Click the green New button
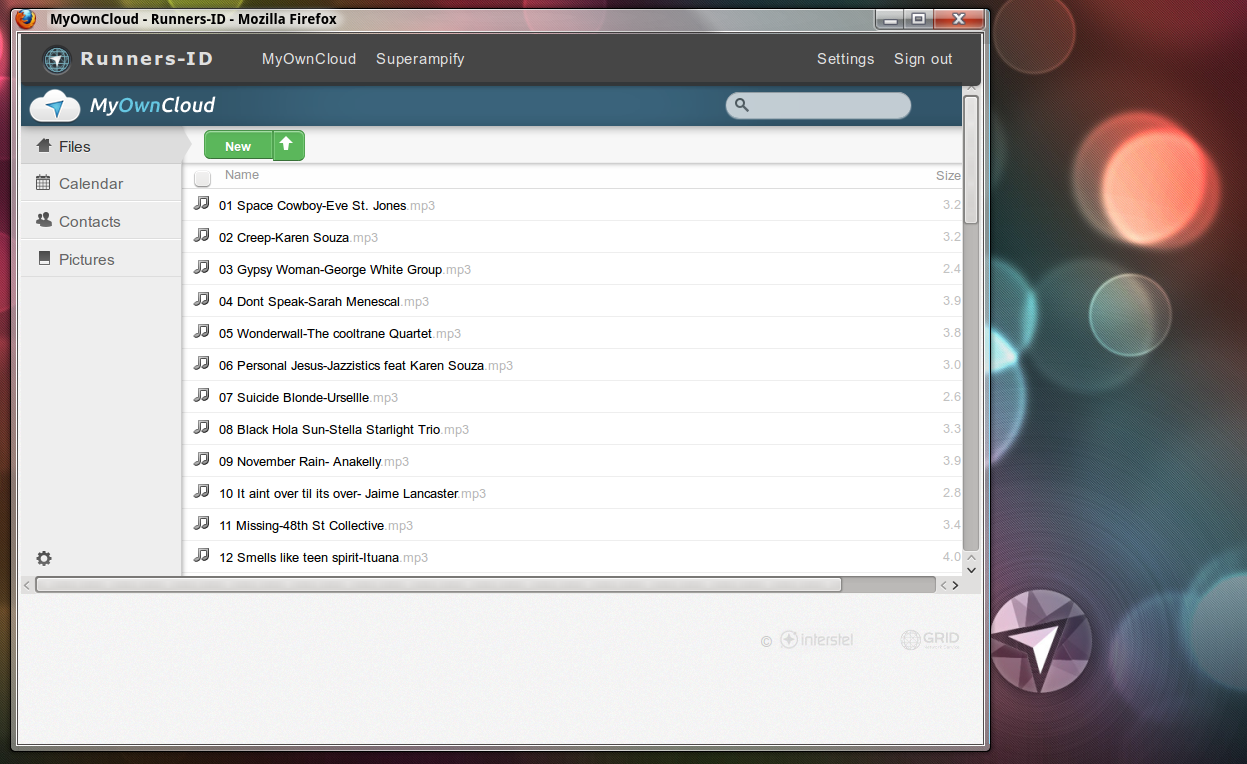Viewport: 1247px width, 764px height. (x=238, y=145)
